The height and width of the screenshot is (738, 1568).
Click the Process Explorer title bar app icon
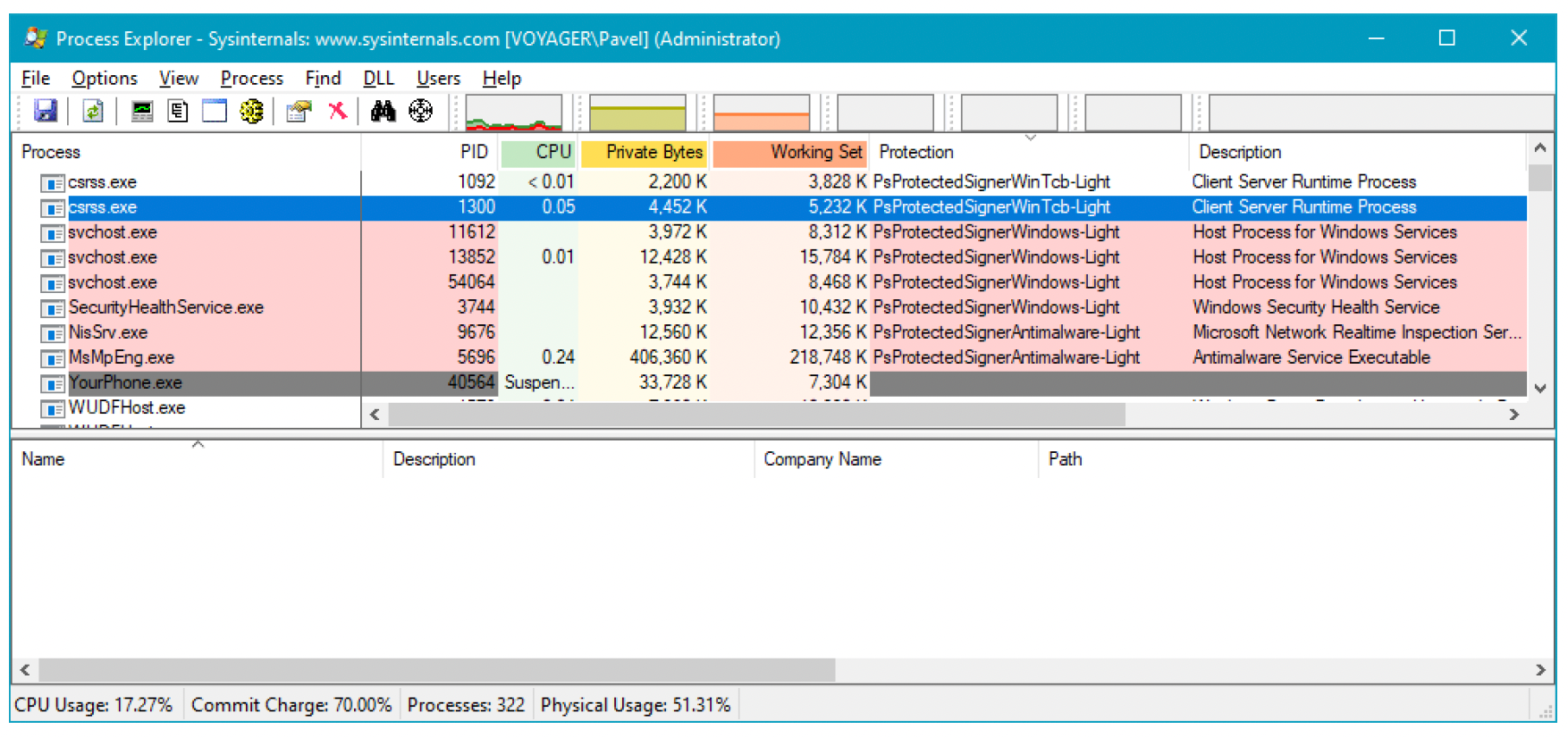36,38
